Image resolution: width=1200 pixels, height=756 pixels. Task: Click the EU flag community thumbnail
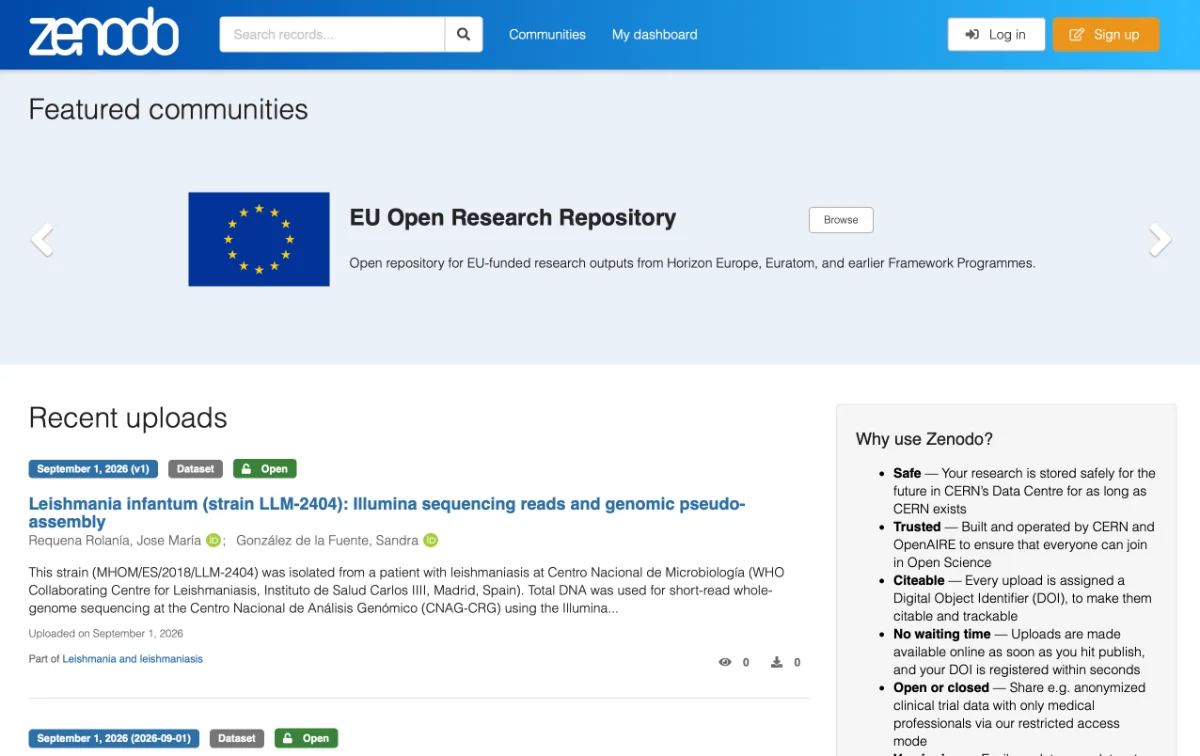click(x=259, y=239)
